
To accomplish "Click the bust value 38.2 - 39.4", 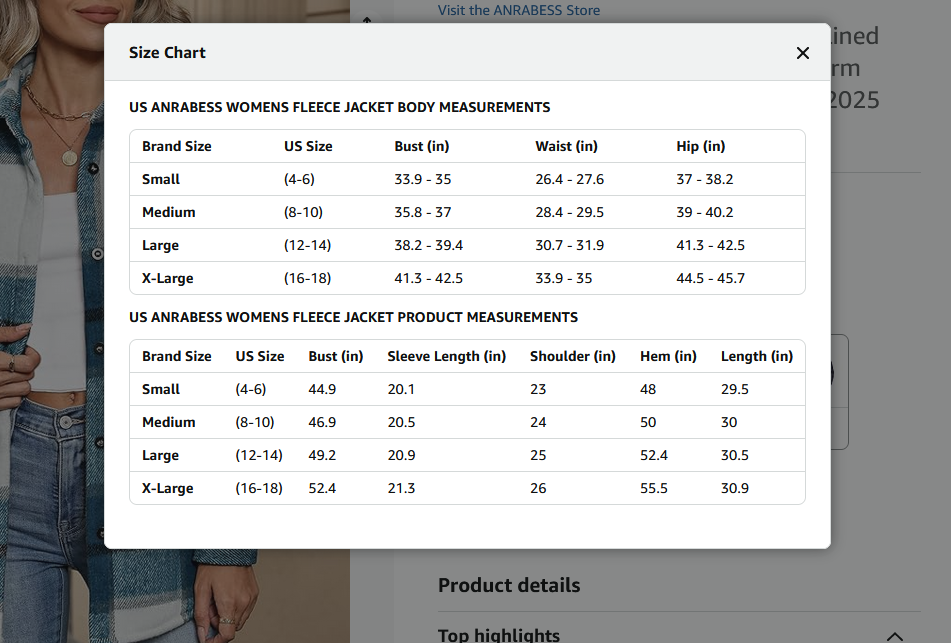I will (428, 245).
